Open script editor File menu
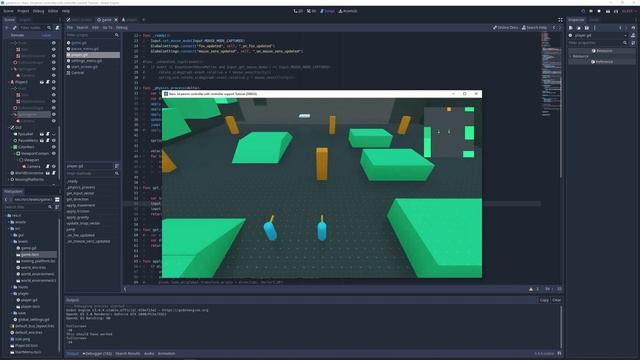This screenshot has height=360, width=640. [70, 27]
